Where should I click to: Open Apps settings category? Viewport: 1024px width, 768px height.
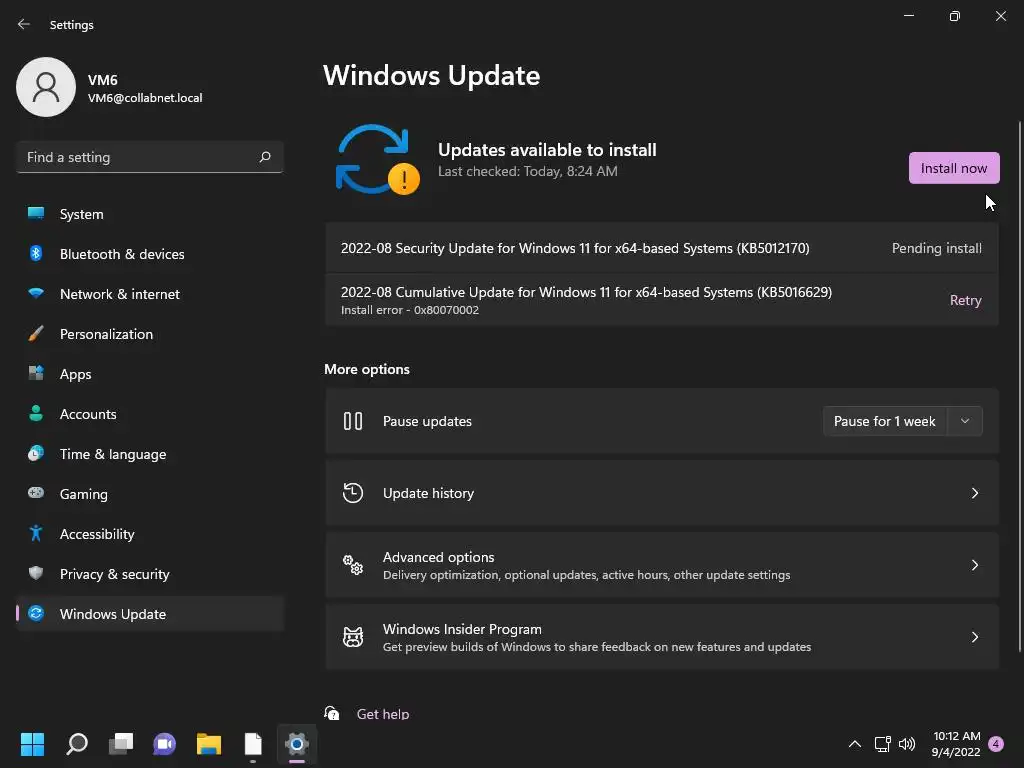click(150, 374)
